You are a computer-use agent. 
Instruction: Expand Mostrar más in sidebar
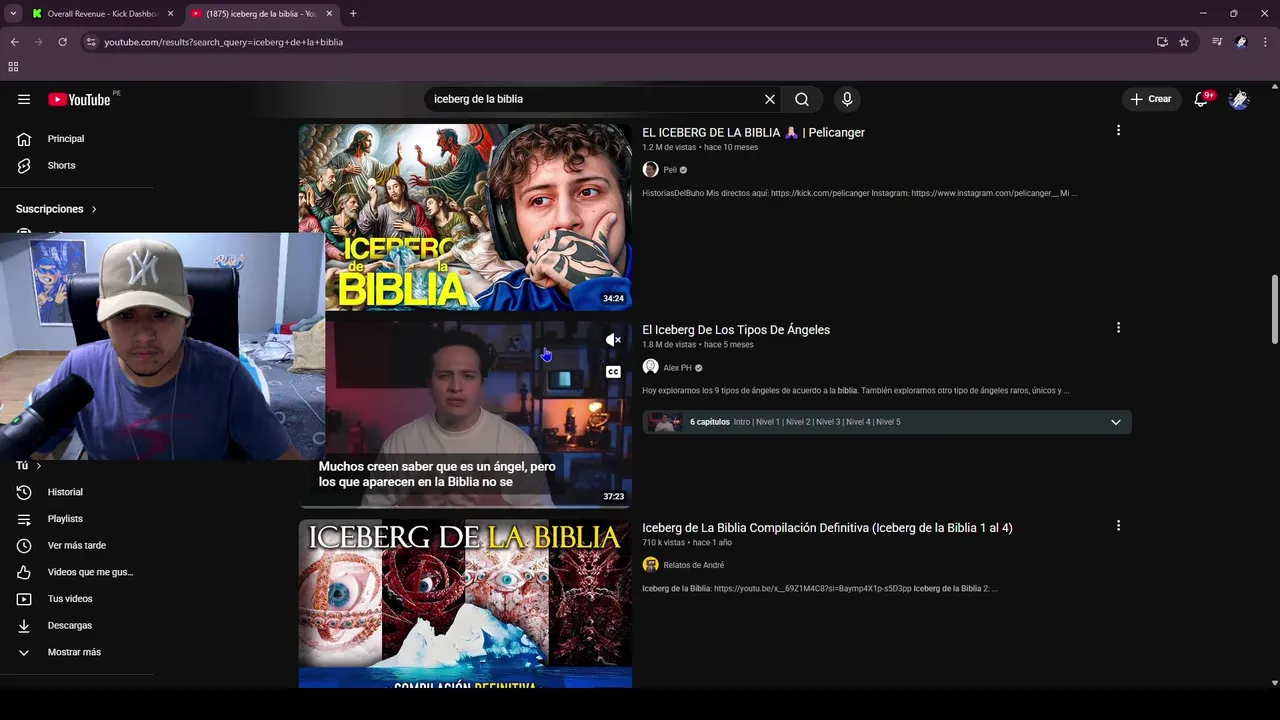[76, 652]
